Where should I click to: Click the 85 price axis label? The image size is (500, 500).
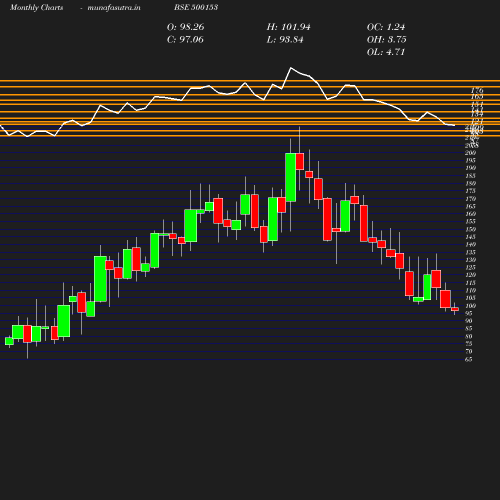coord(469,328)
